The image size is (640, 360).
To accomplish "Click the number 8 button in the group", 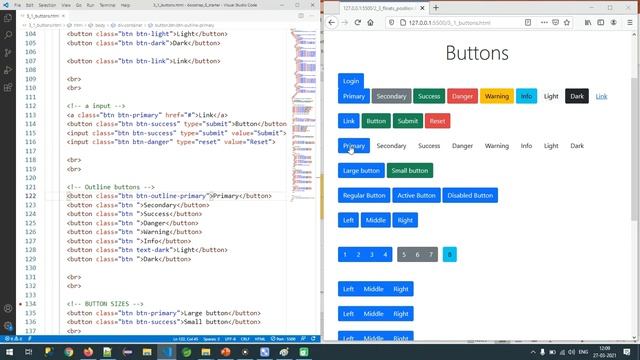I will [x=450, y=254].
